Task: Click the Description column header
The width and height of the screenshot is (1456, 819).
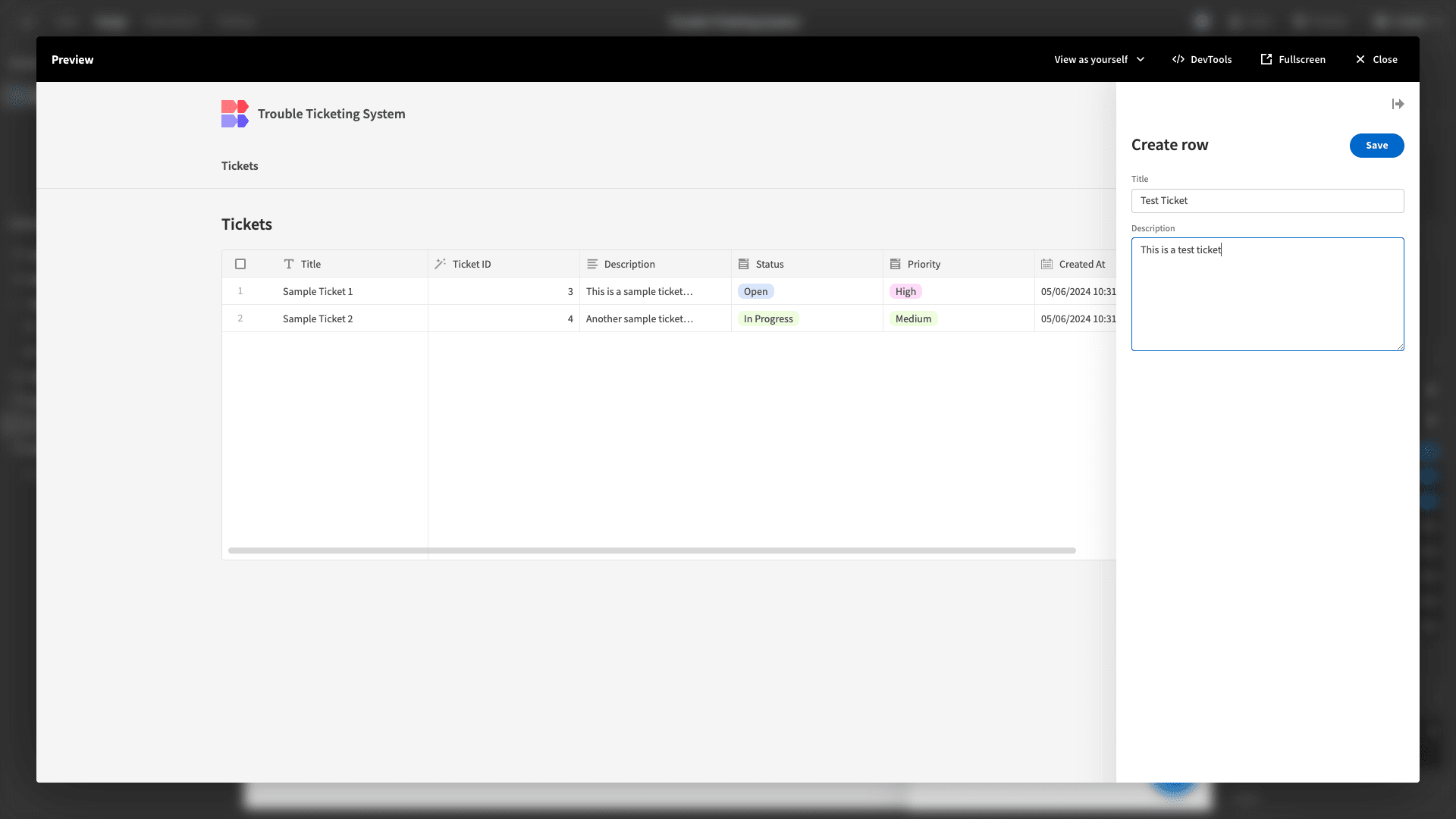Action: [655, 264]
